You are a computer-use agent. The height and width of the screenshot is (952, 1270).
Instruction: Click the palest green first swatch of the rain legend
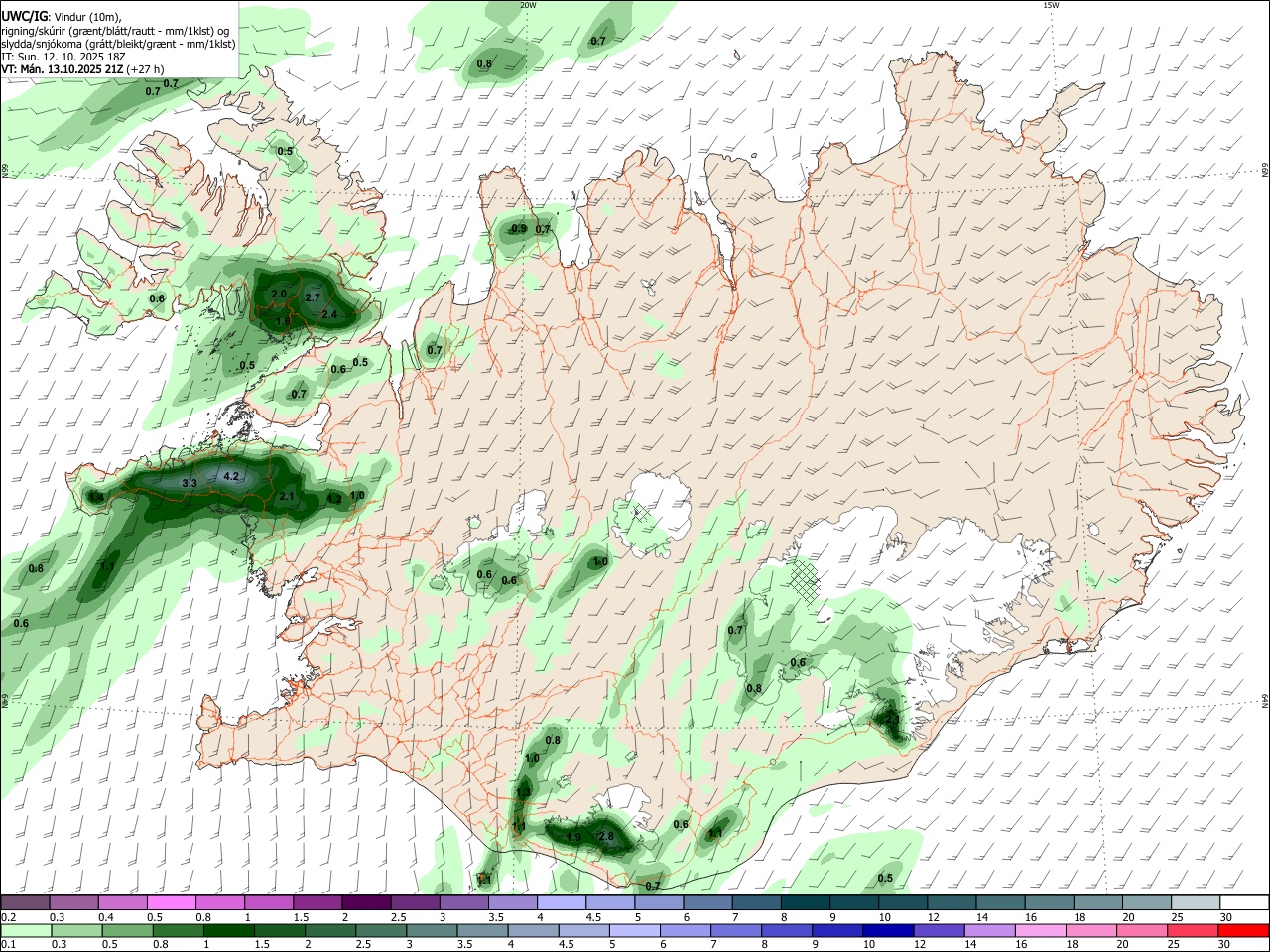tap(25, 930)
